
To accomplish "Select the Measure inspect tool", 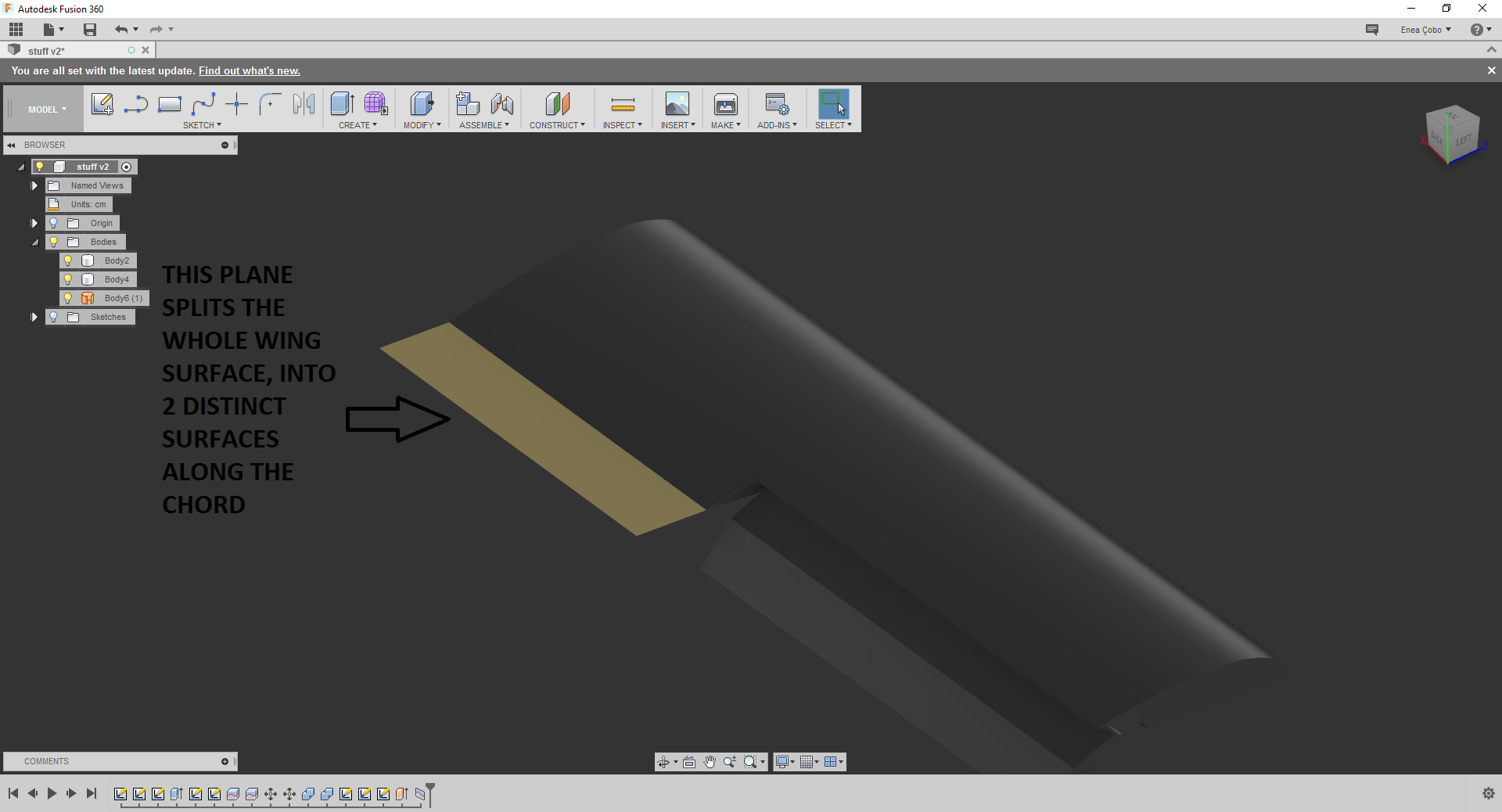I will point(623,104).
